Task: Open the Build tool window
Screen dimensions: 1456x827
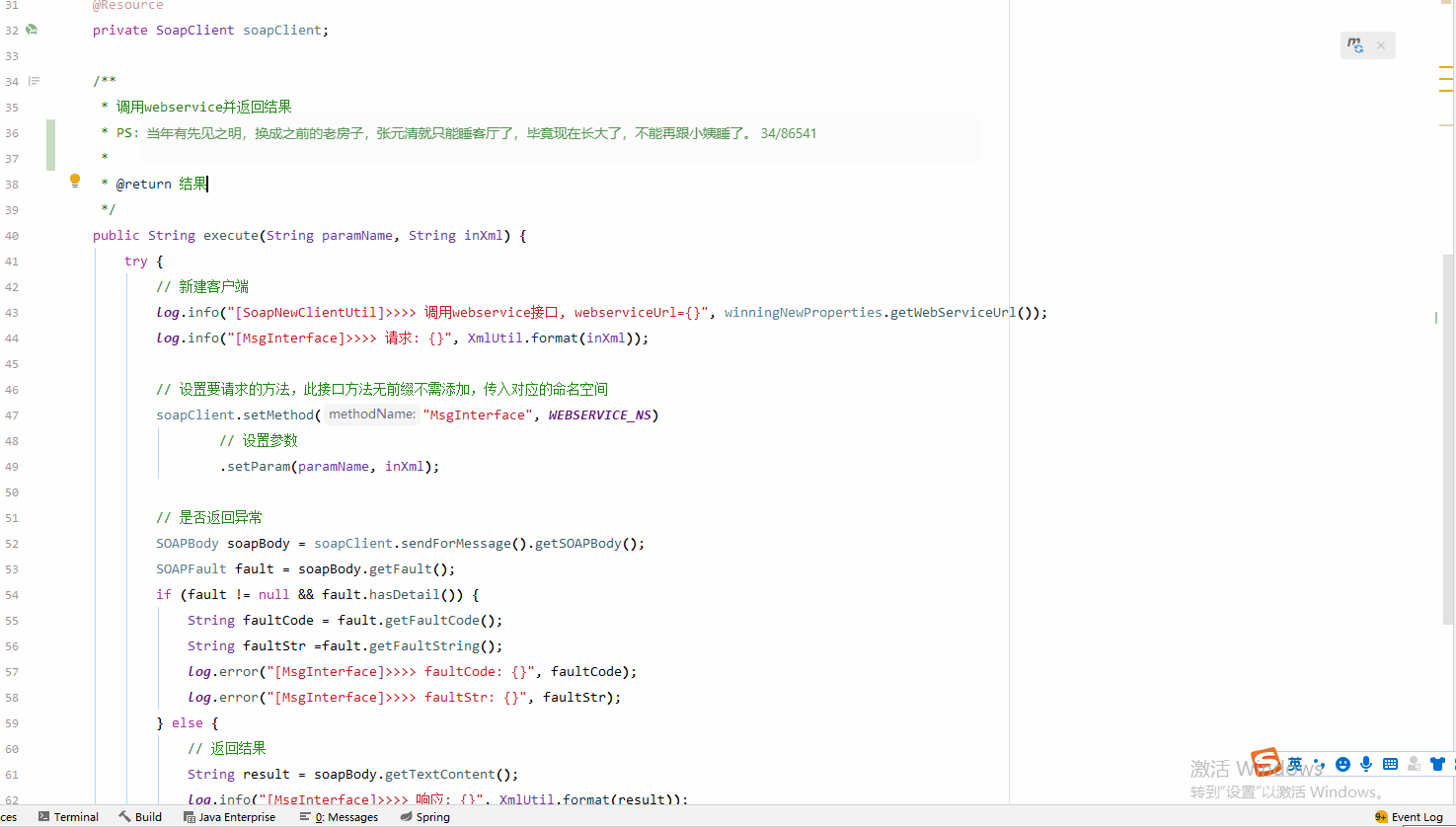Action: coord(140,816)
